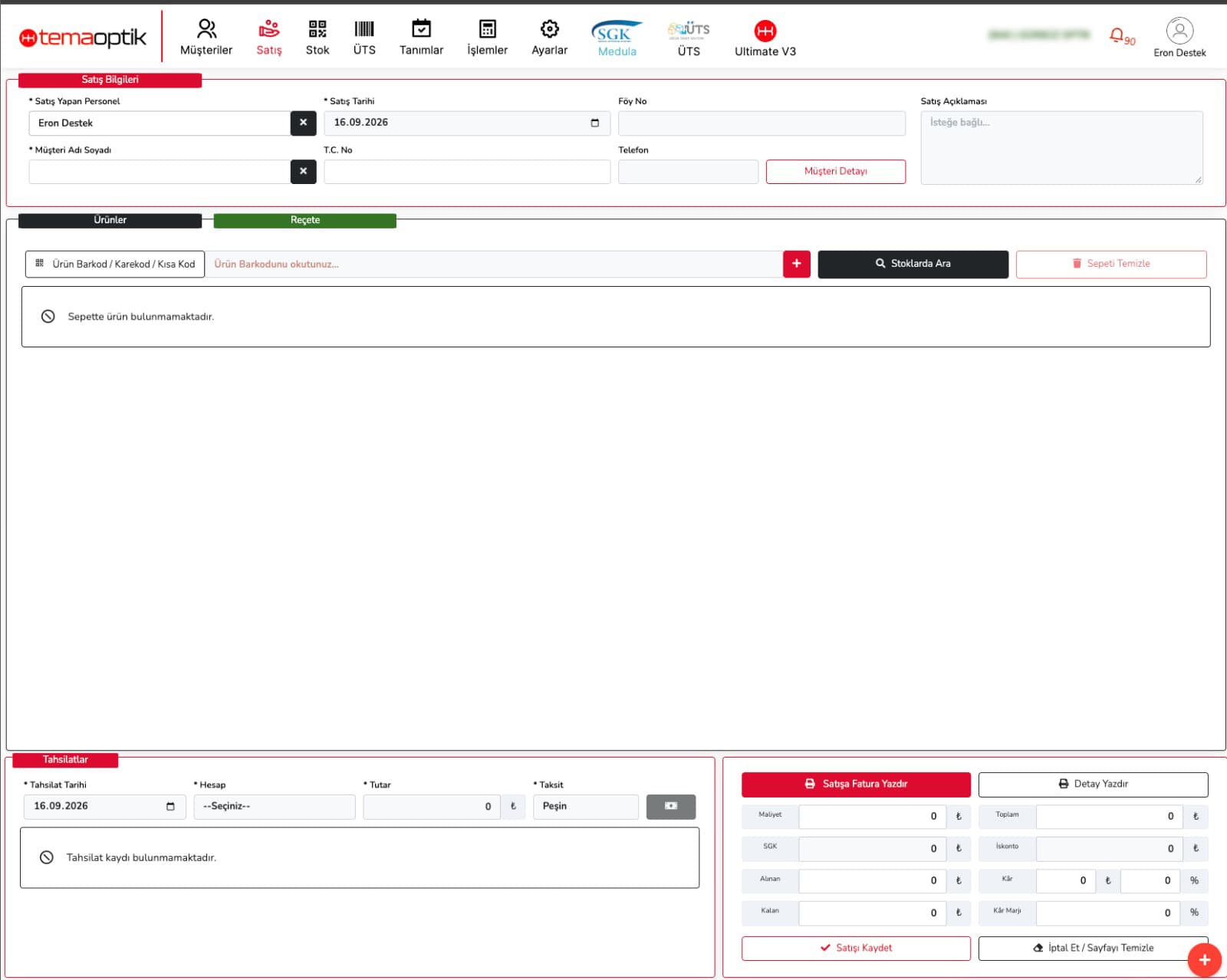
Task: Focus the T.C. No field
Action: (x=467, y=172)
